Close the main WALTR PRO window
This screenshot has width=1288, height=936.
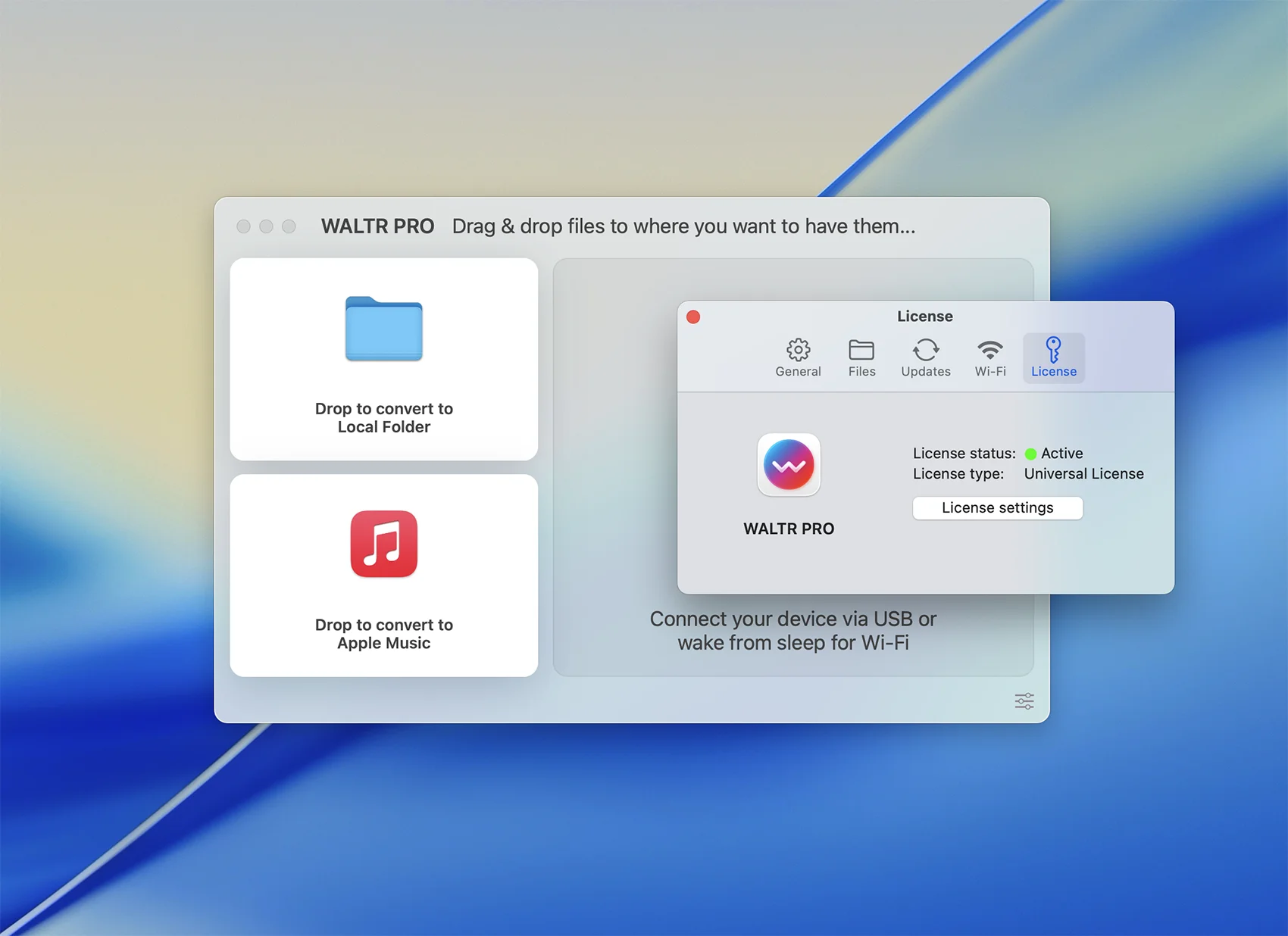click(x=243, y=226)
